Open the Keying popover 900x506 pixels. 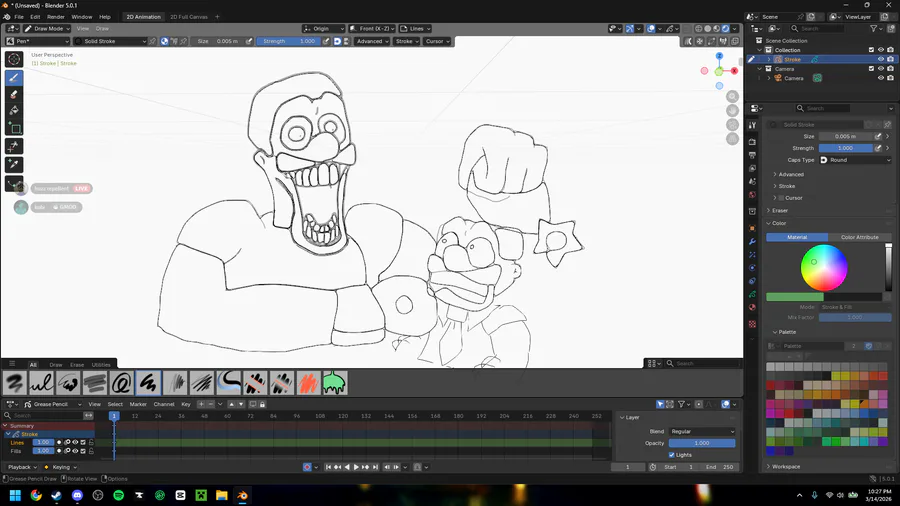[61, 467]
